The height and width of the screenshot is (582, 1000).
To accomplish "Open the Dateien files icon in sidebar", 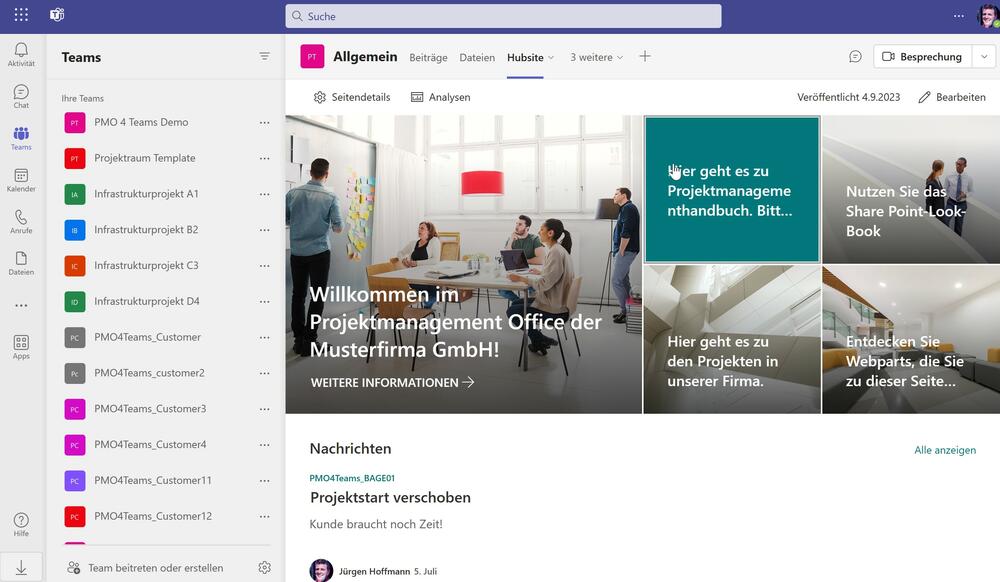I will (21, 263).
